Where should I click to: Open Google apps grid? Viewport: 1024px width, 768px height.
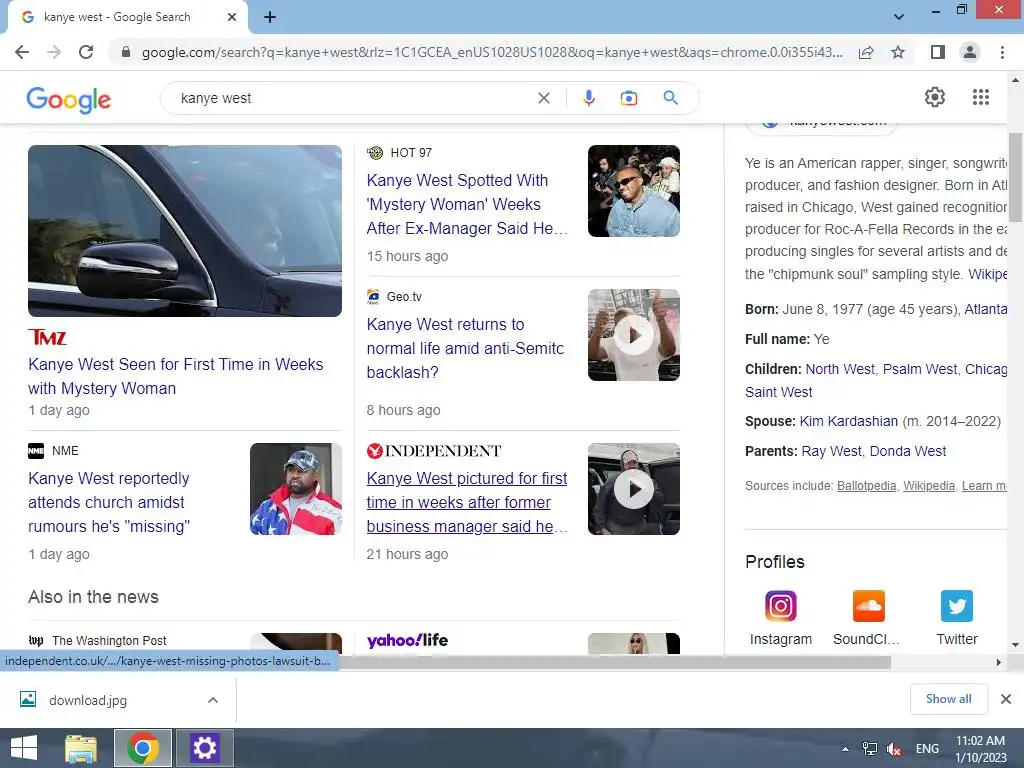(980, 97)
